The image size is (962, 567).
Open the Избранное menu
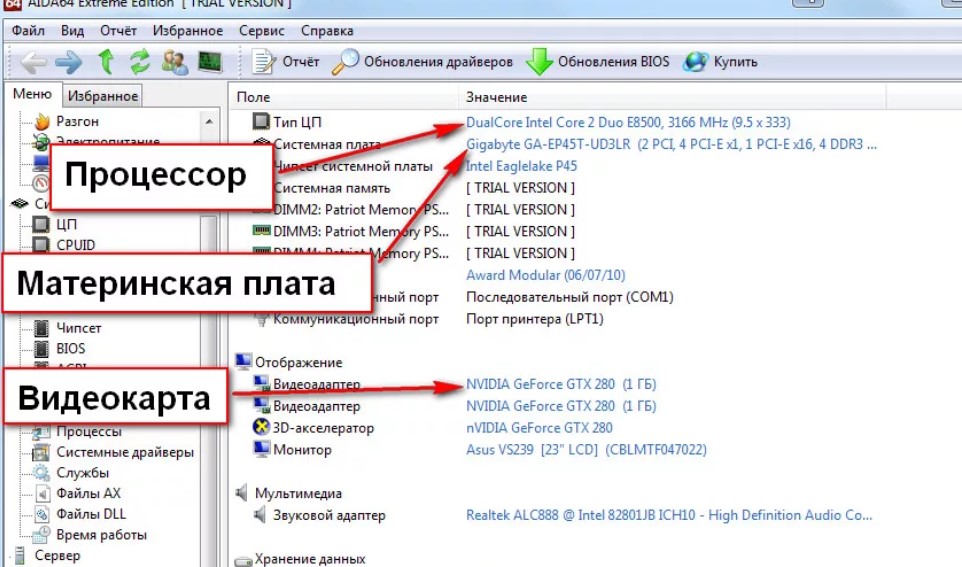188,31
